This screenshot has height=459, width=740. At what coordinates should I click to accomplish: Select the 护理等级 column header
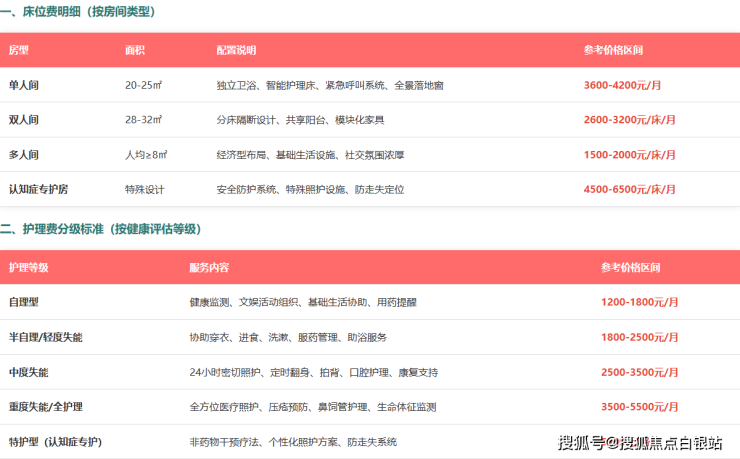point(28,268)
